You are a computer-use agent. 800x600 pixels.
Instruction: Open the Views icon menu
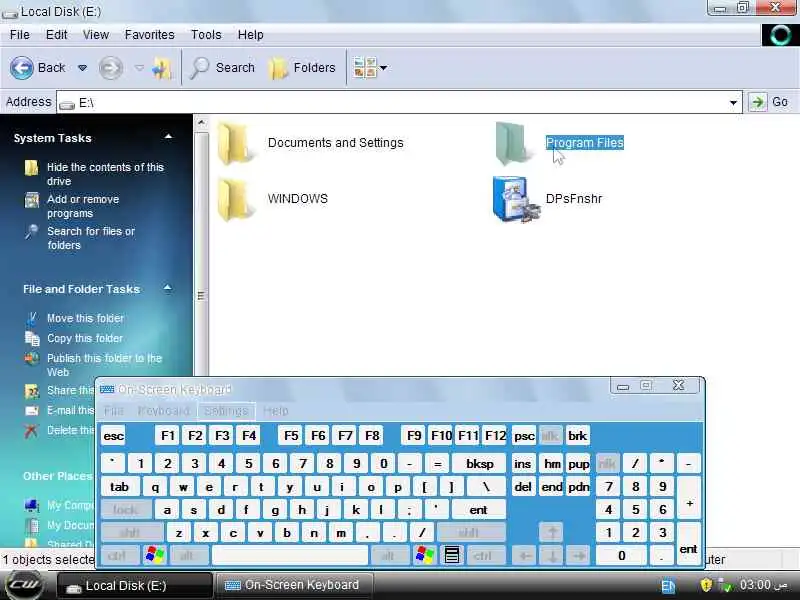point(370,68)
